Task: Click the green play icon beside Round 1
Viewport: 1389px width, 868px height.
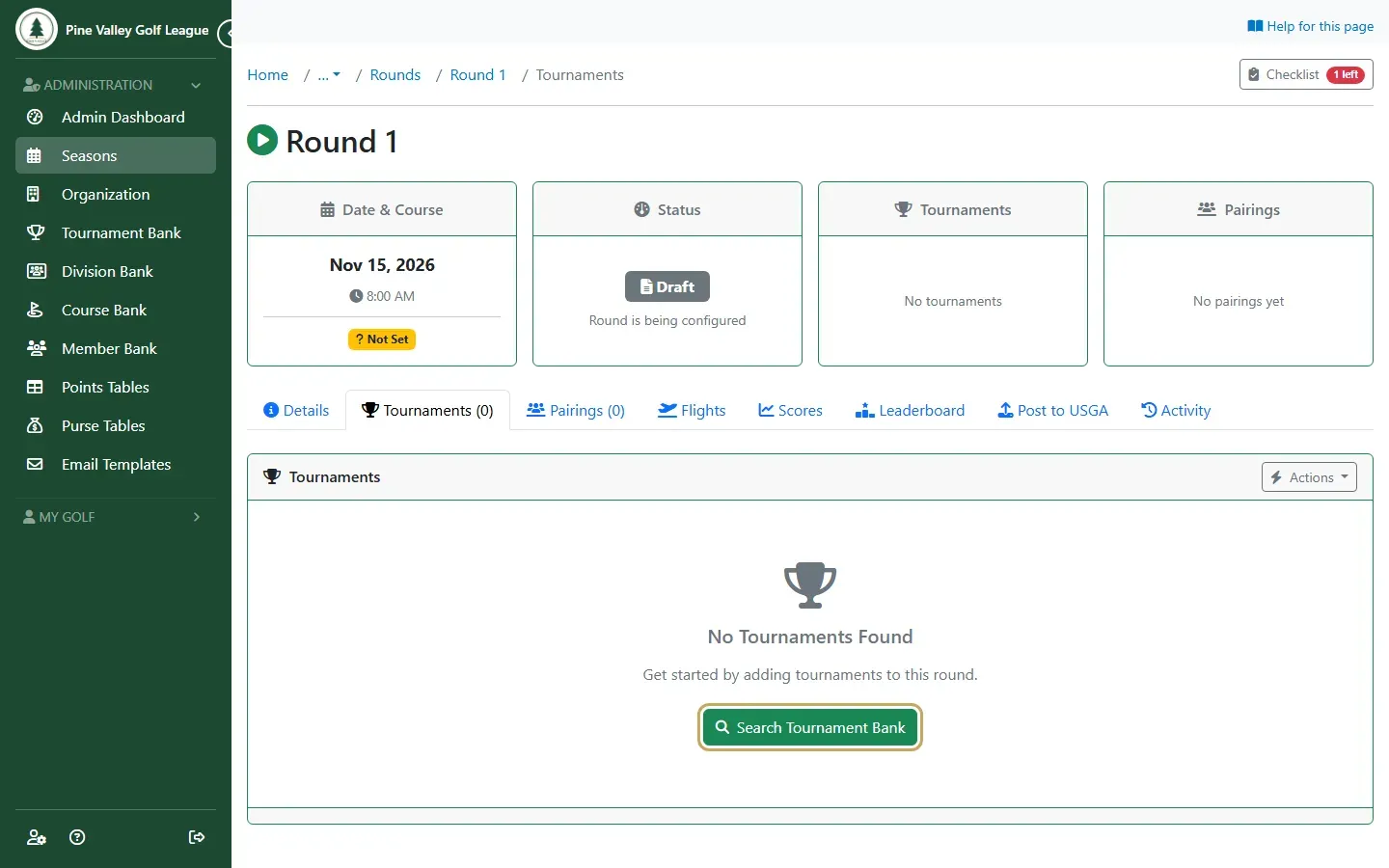Action: click(x=262, y=141)
